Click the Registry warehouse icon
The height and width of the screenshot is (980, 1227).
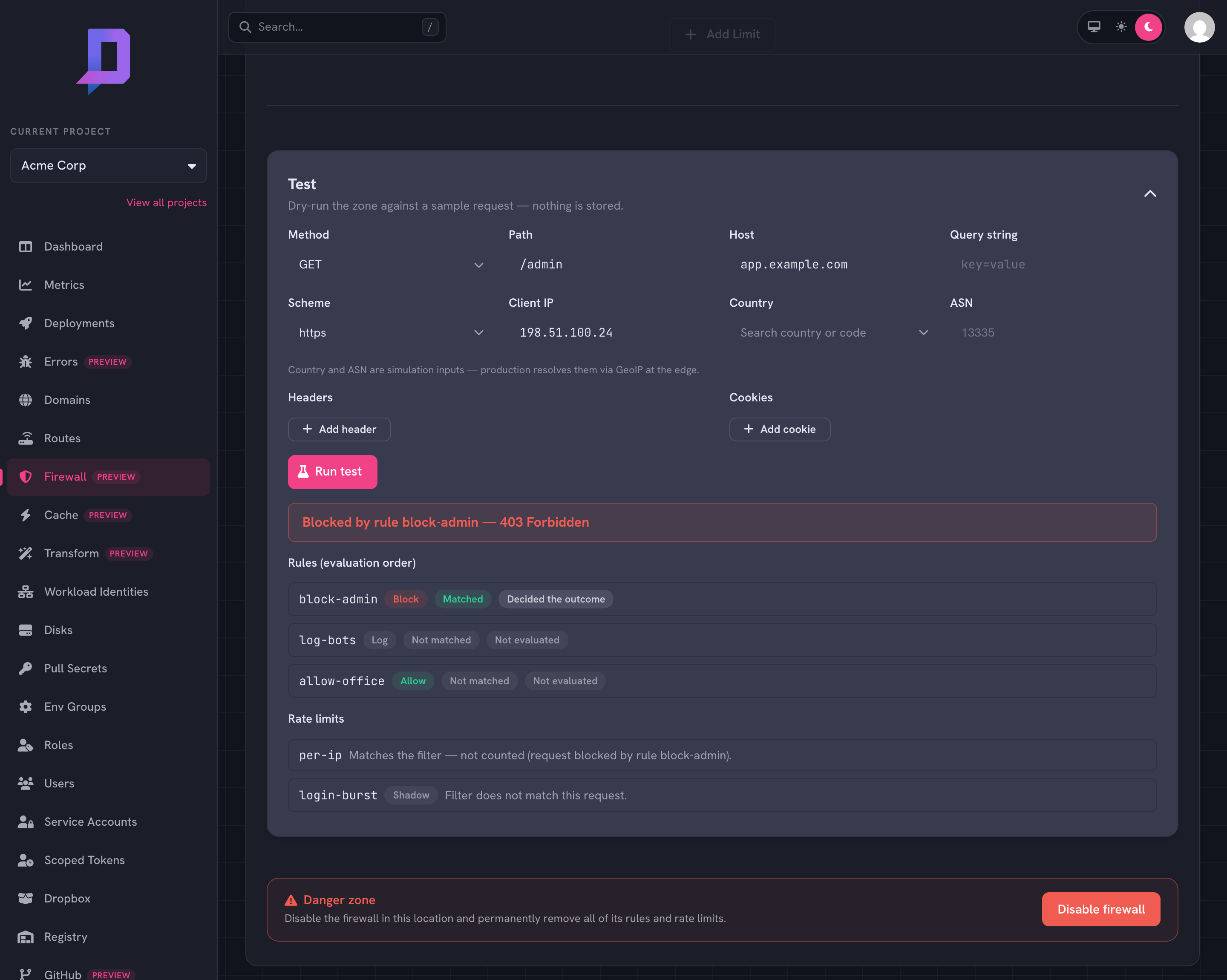tap(26, 937)
